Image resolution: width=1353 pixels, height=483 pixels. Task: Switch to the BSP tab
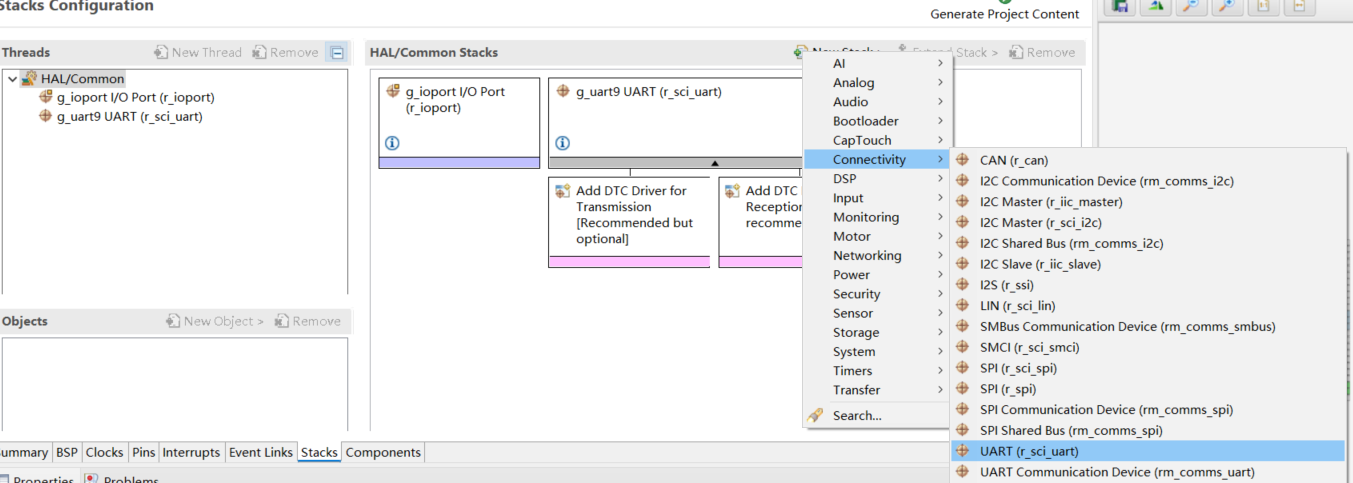(67, 453)
